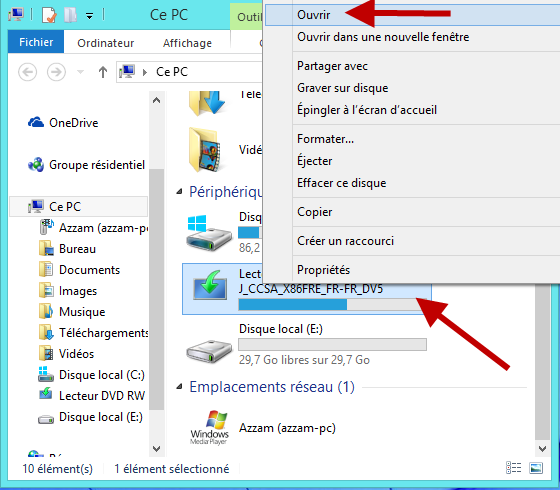The image size is (560, 490).
Task: Click the Azzam (azzam-pc) network location label
Action: click(288, 428)
